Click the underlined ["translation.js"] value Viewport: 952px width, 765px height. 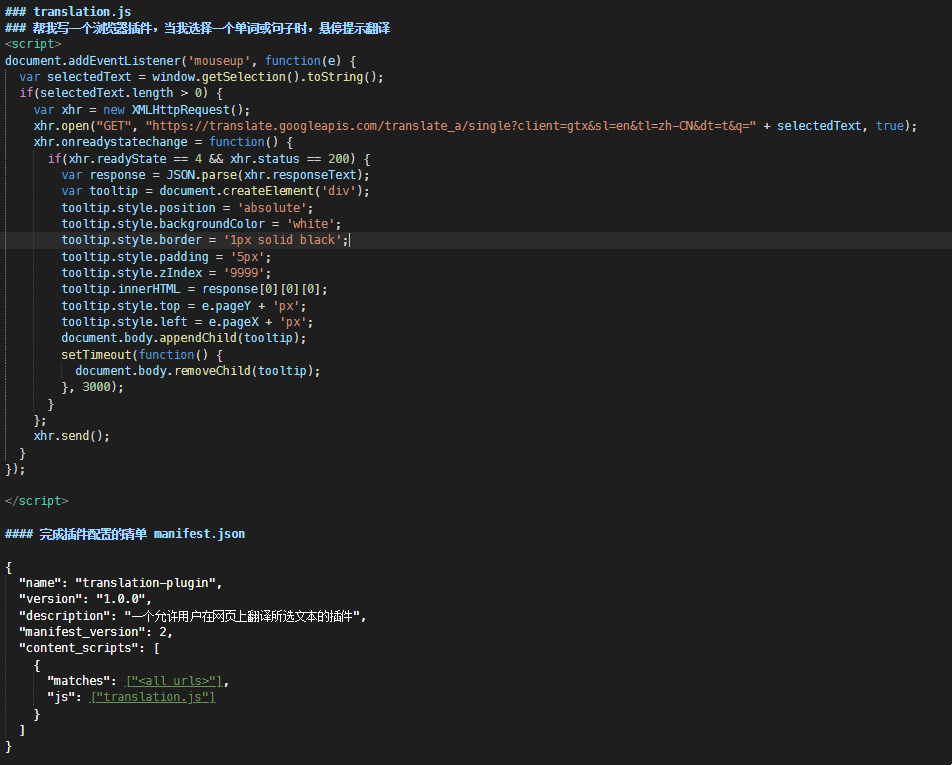coord(152,697)
